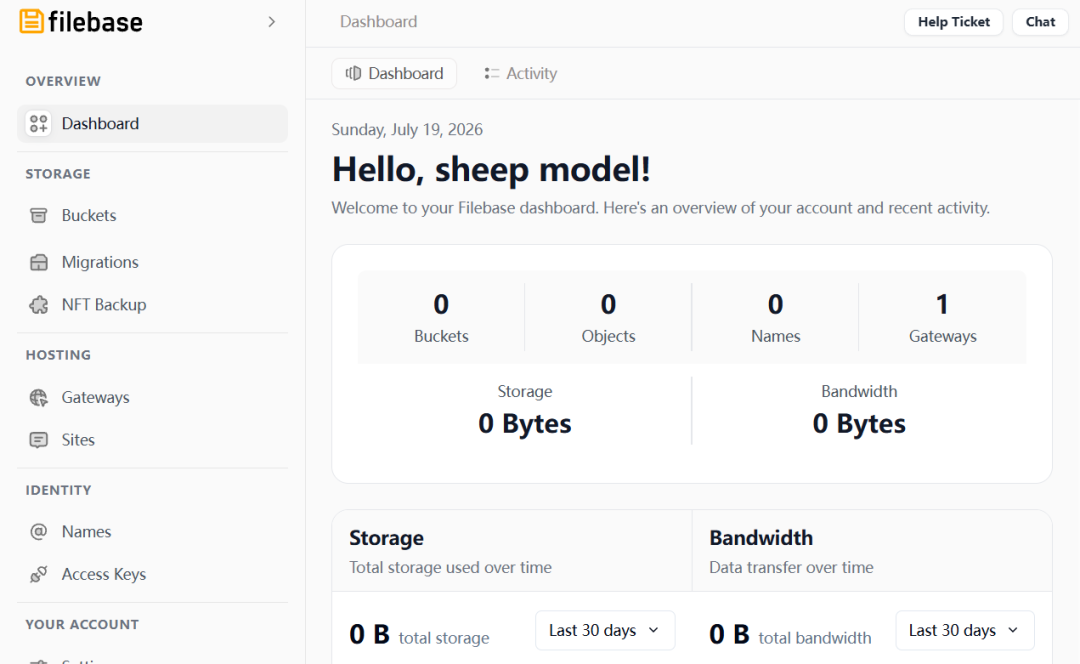
Task: Open the Migrations icon in sidebar
Action: point(39,262)
